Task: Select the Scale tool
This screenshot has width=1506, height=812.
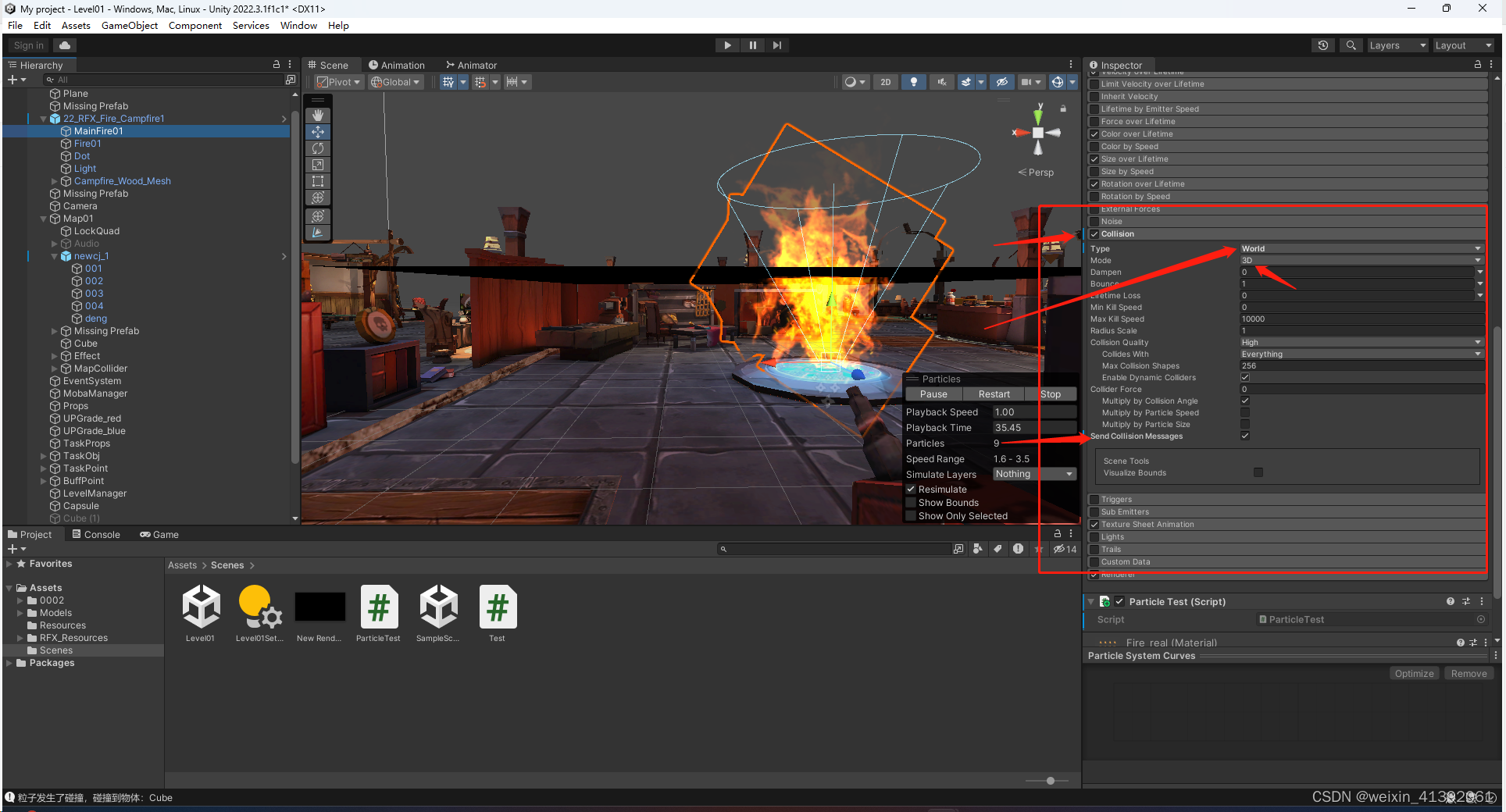Action: point(318,165)
